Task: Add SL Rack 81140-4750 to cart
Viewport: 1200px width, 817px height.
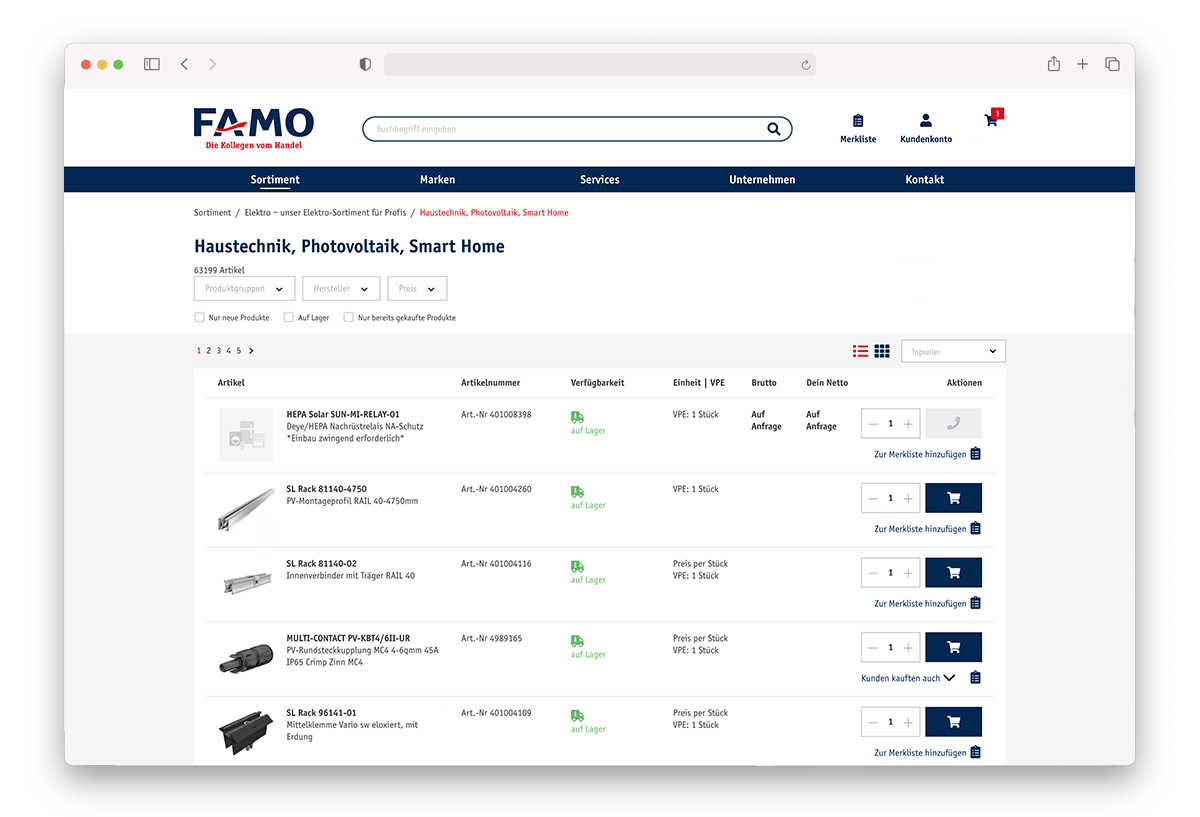Action: 953,498
